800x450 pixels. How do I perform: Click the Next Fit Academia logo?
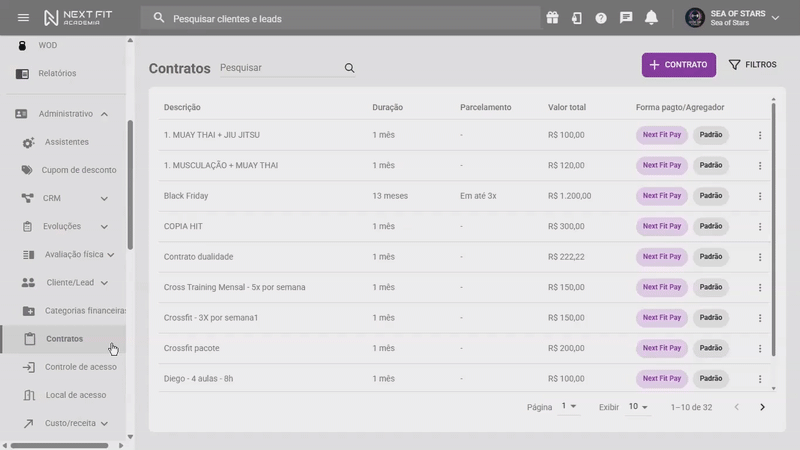point(78,18)
